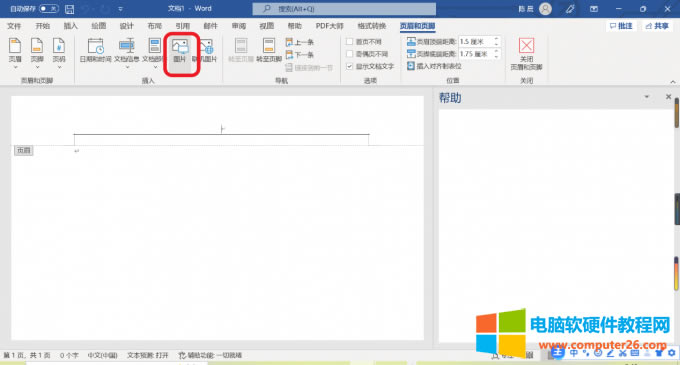Enable Different First Page (首页不同) checkbox

pos(350,42)
